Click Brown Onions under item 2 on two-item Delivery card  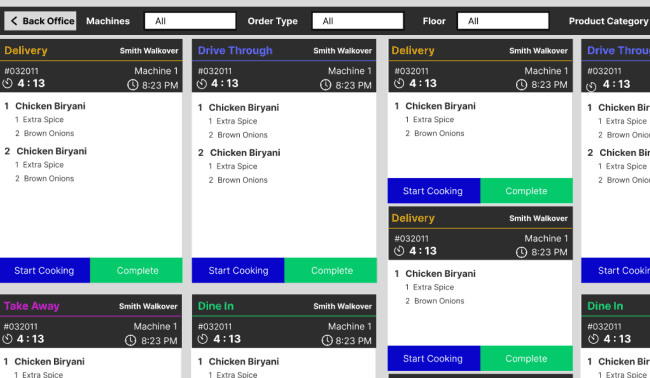tap(49, 179)
